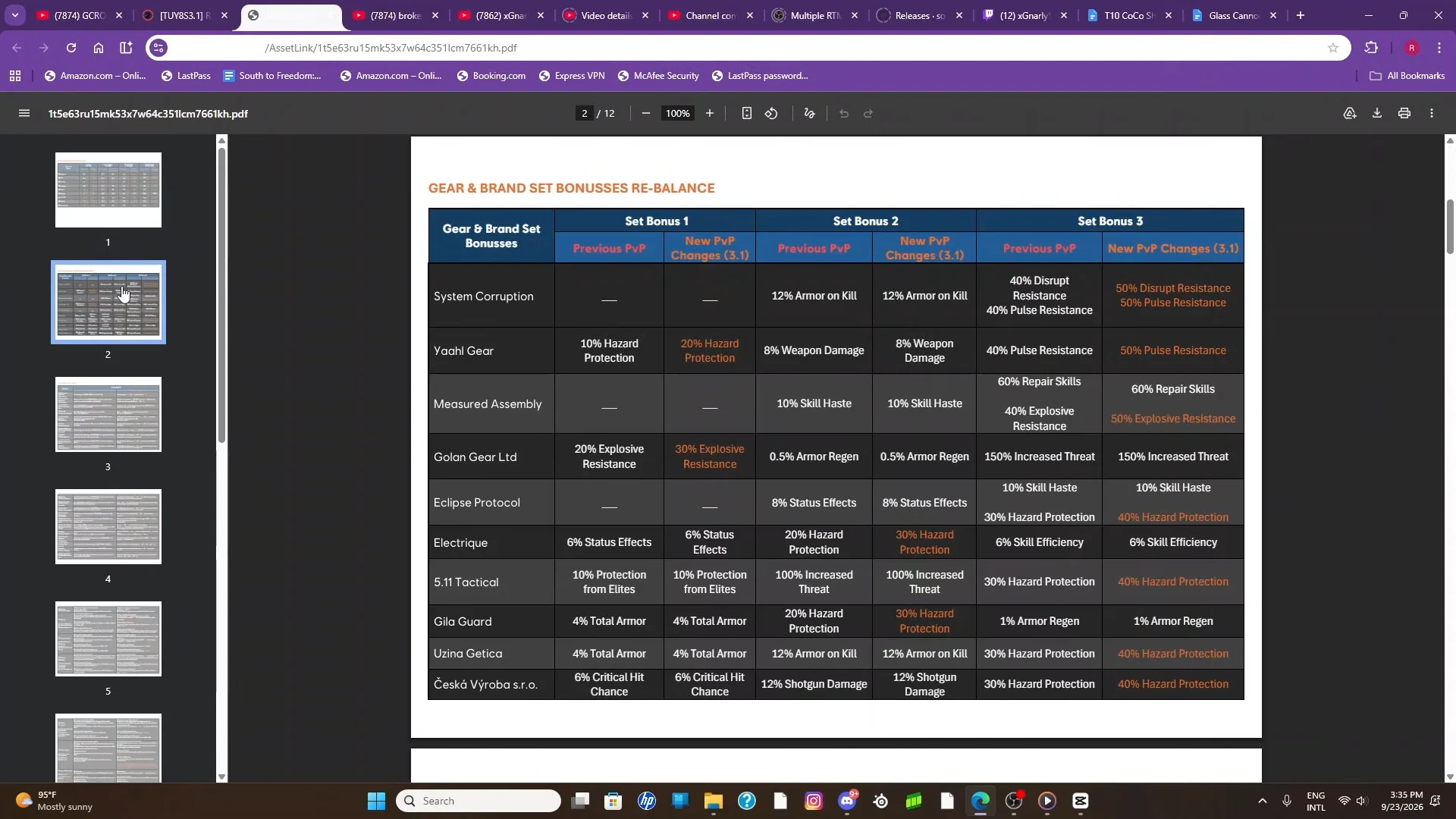Click the PDF page number field

click(x=584, y=114)
